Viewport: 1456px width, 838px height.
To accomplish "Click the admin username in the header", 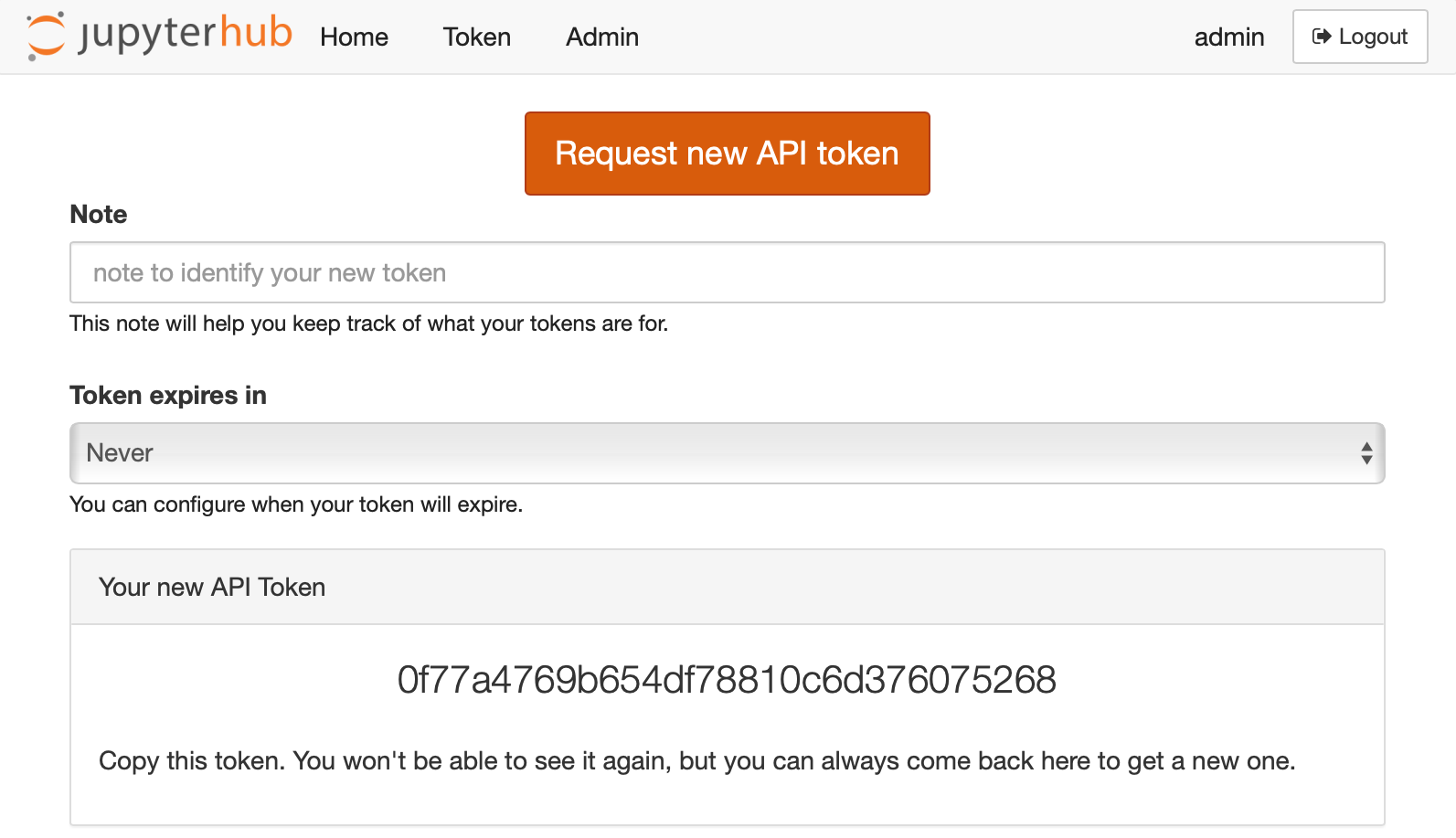I will [1228, 37].
